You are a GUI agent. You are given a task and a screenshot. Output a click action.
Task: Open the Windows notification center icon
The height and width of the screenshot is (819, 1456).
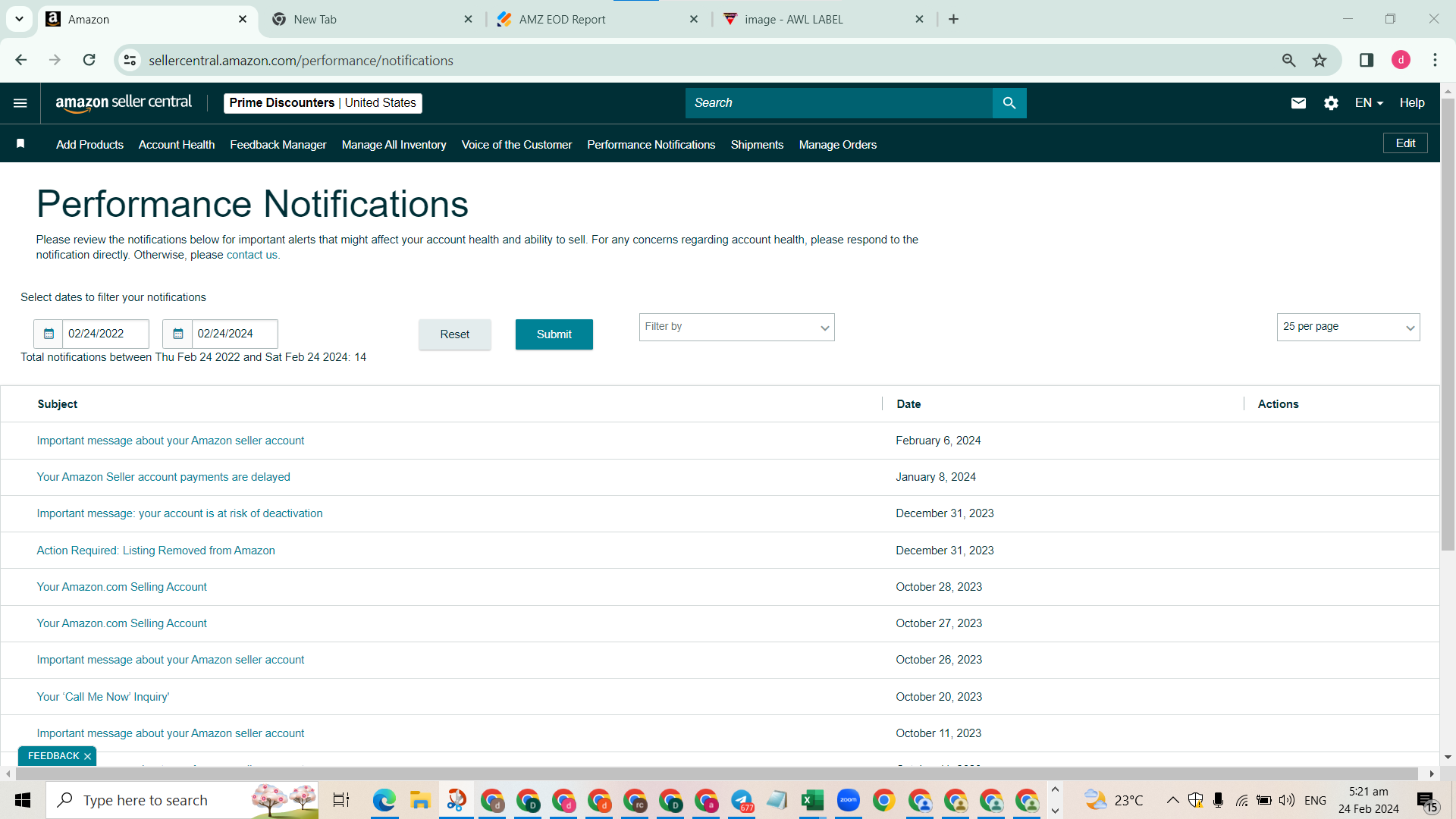tap(1426, 801)
